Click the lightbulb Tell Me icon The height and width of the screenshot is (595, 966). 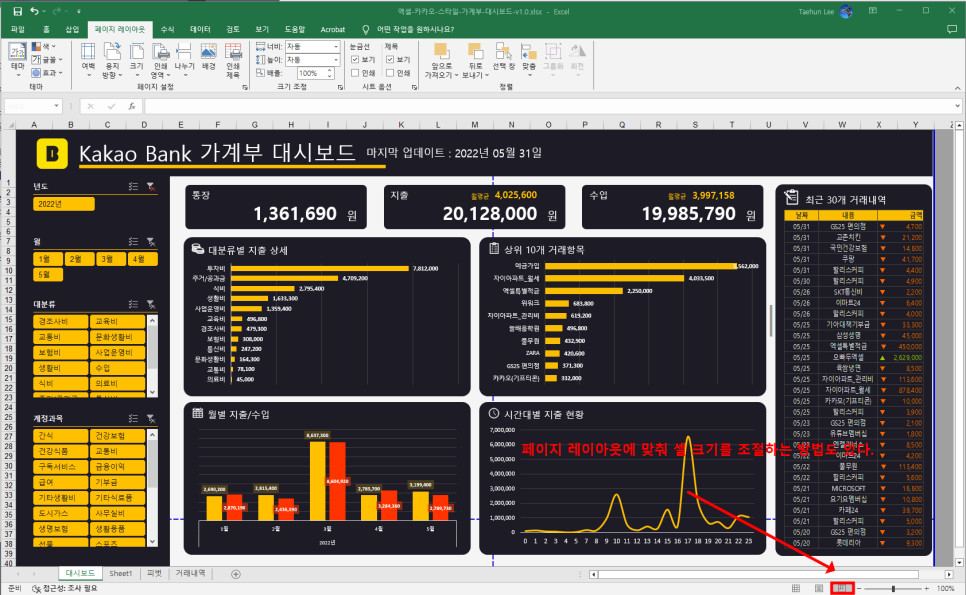pos(365,29)
